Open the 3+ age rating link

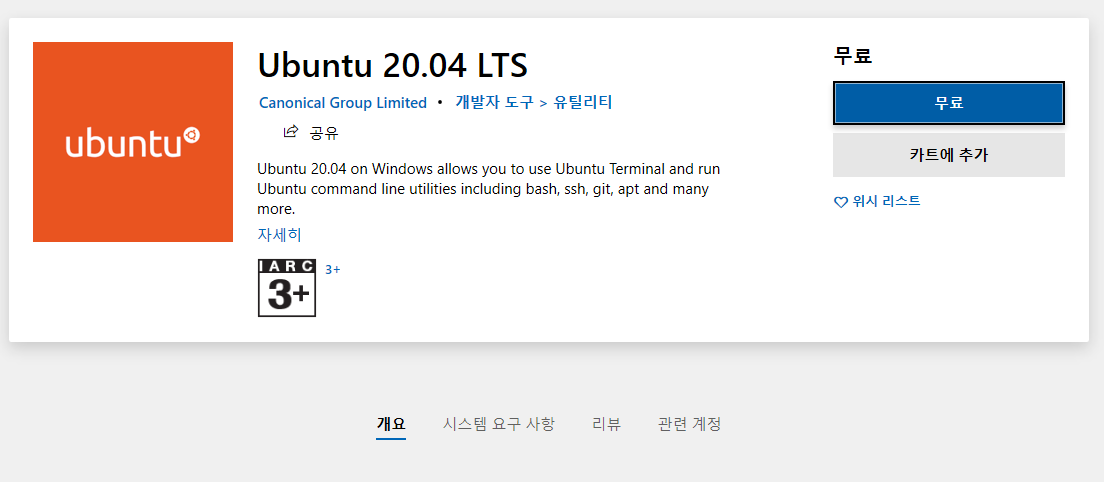pos(332,269)
